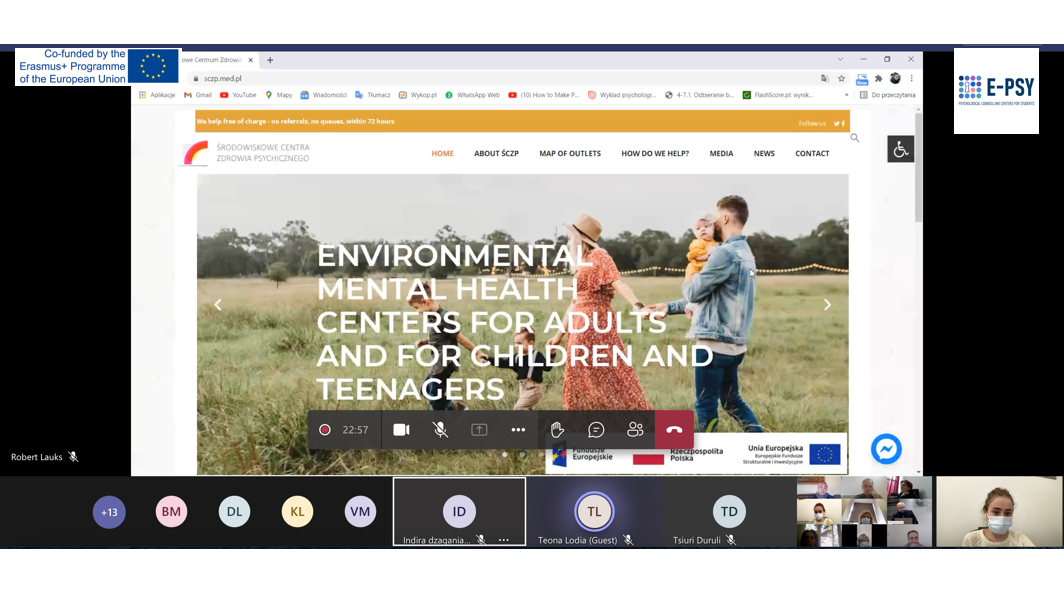The image size is (1064, 590).
Task: Open the YouTube bookmark
Action: coord(238,95)
